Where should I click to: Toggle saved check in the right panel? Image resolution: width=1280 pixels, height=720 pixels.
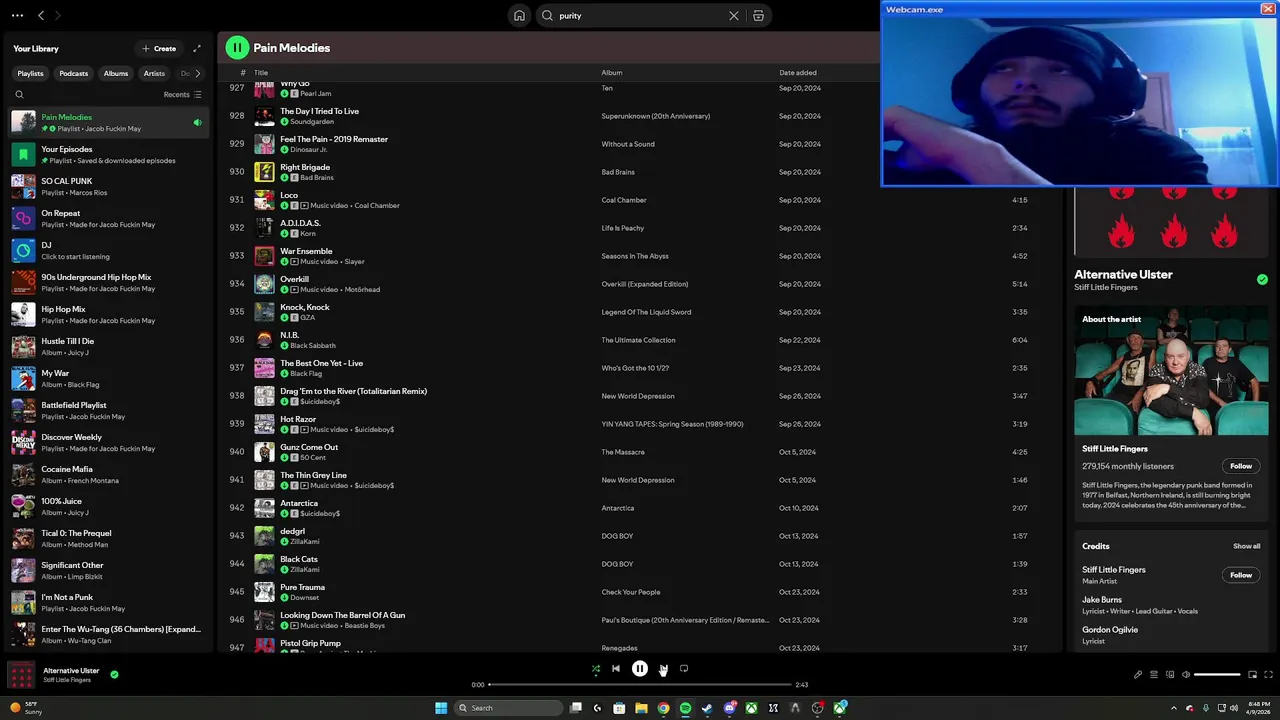(x=1262, y=280)
